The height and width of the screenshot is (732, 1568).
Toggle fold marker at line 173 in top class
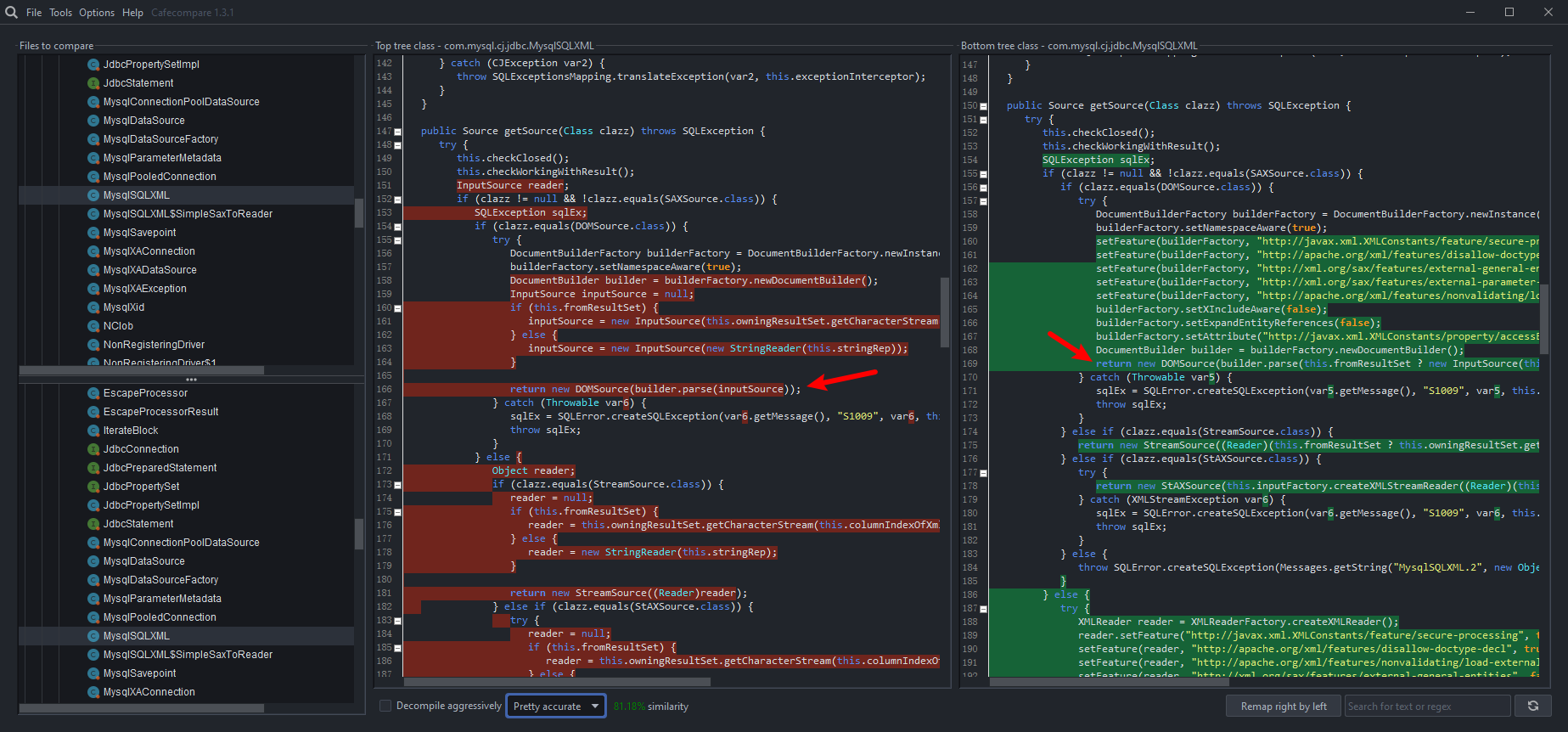point(397,485)
